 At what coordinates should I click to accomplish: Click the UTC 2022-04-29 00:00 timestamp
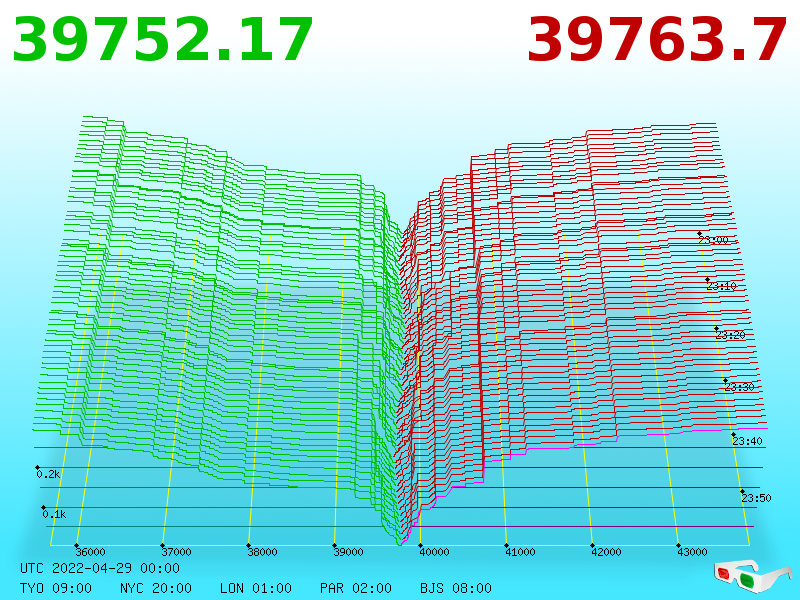[100, 568]
